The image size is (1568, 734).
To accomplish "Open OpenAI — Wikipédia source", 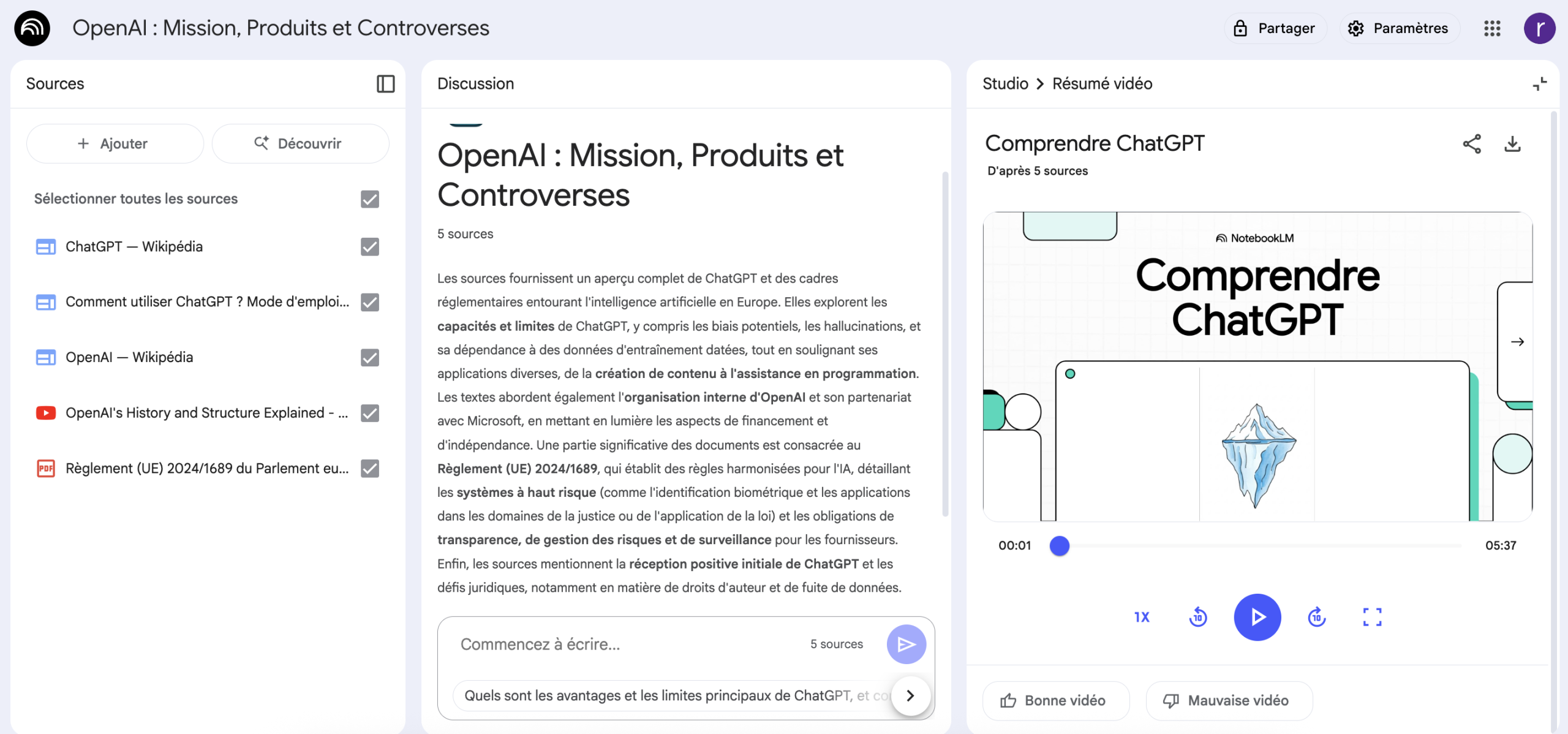I will [129, 358].
